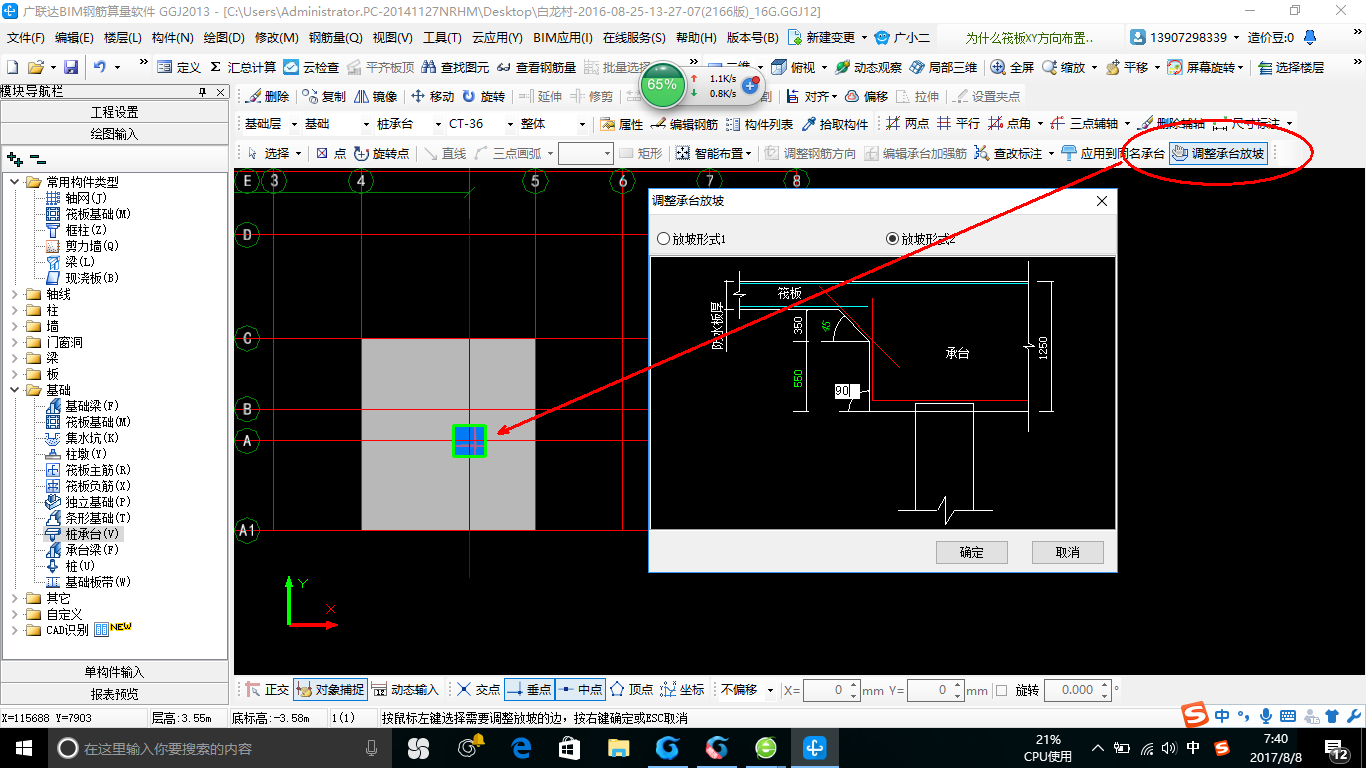
Task: Activate the 偏移 (offset) tool
Action: coord(866,97)
